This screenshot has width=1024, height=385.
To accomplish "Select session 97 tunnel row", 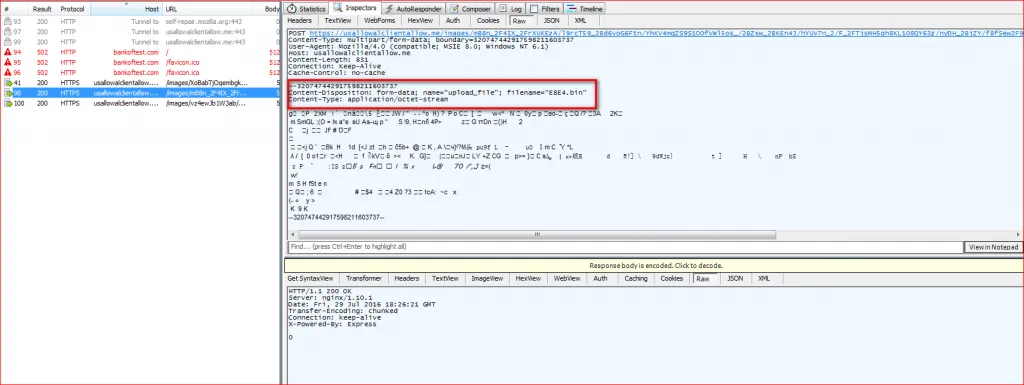I will pos(140,31).
